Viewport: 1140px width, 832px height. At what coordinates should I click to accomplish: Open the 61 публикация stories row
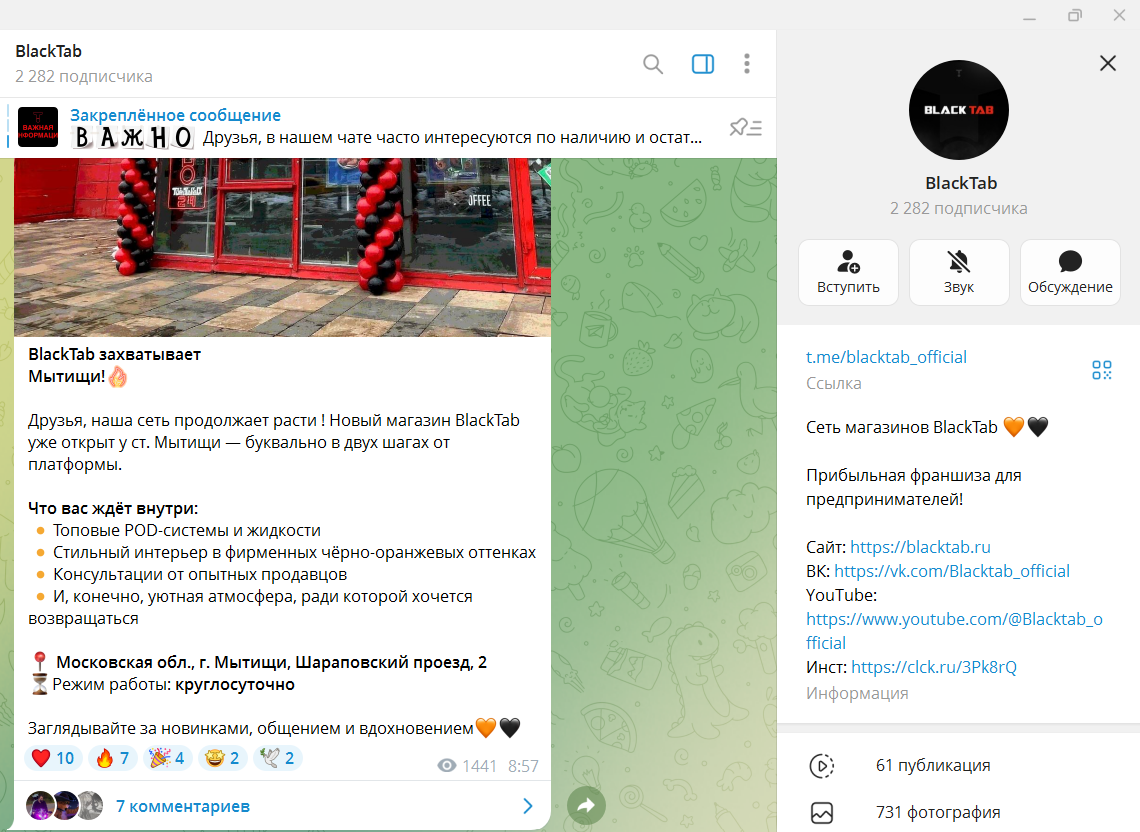click(x=959, y=765)
